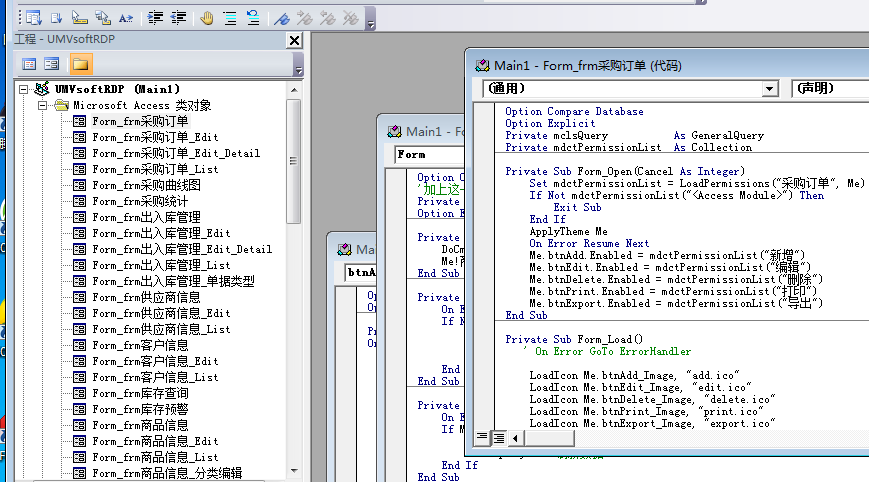The height and width of the screenshot is (482, 869).
Task: Collapse Microsoft Access 类对象 folder
Action: [x=42, y=105]
